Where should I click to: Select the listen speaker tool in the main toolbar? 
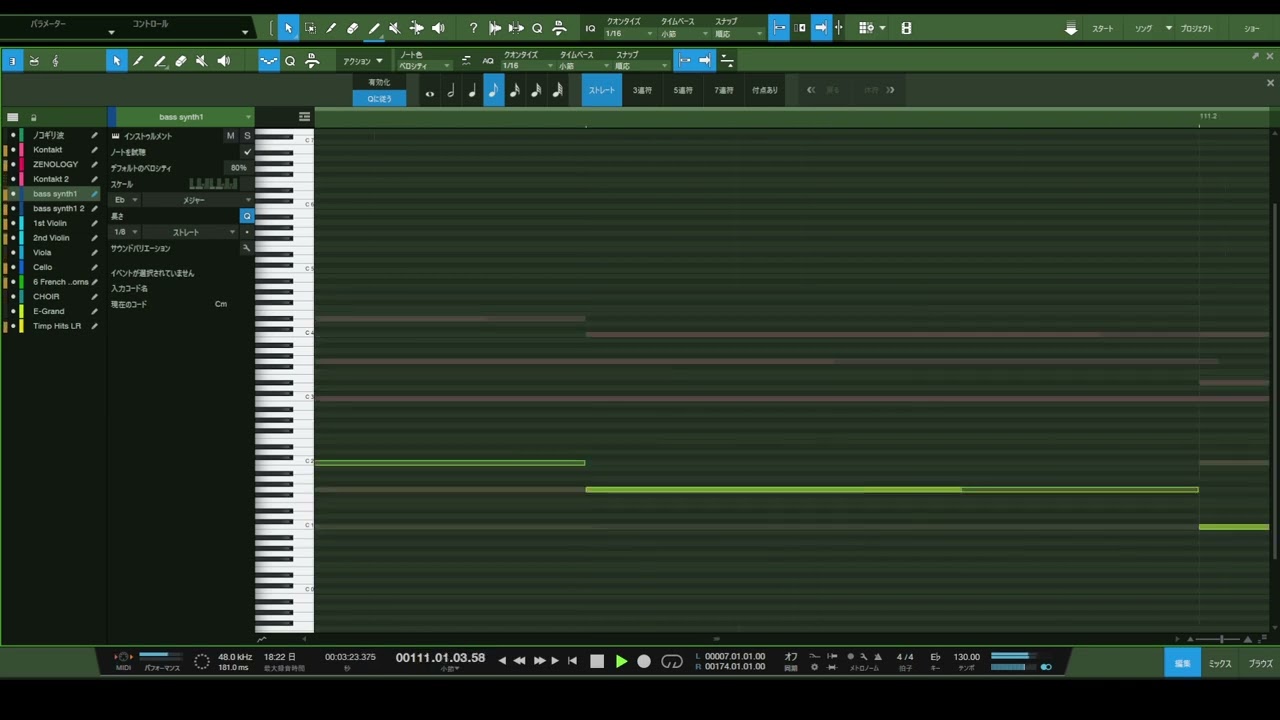[438, 28]
